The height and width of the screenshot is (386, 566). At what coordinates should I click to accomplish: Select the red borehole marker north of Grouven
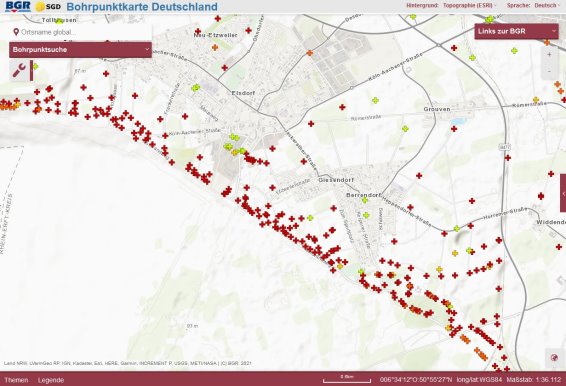point(454,48)
